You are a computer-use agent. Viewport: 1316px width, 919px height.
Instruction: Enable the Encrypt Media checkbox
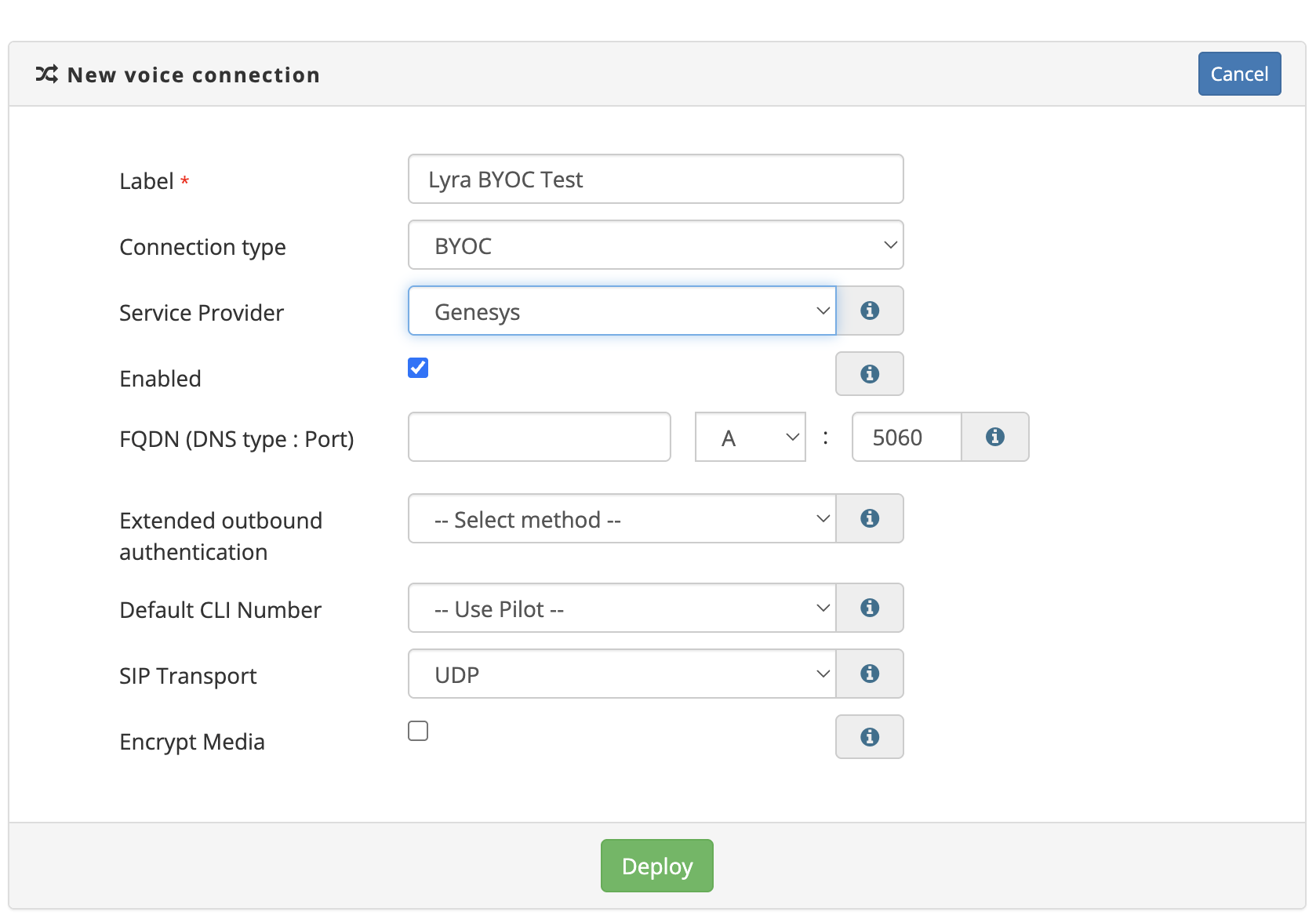point(418,731)
